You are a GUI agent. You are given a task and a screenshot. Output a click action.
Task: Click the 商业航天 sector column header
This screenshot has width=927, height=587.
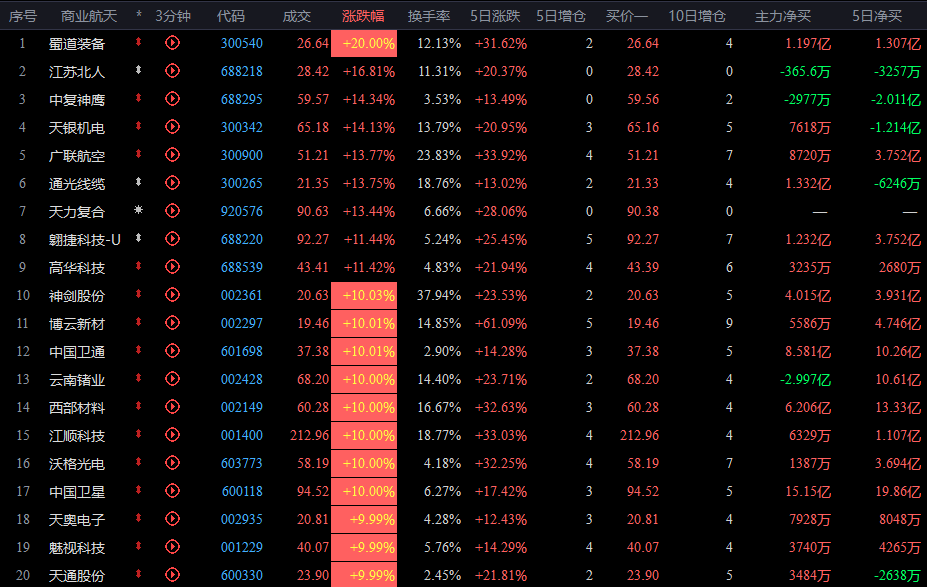[x=89, y=16]
